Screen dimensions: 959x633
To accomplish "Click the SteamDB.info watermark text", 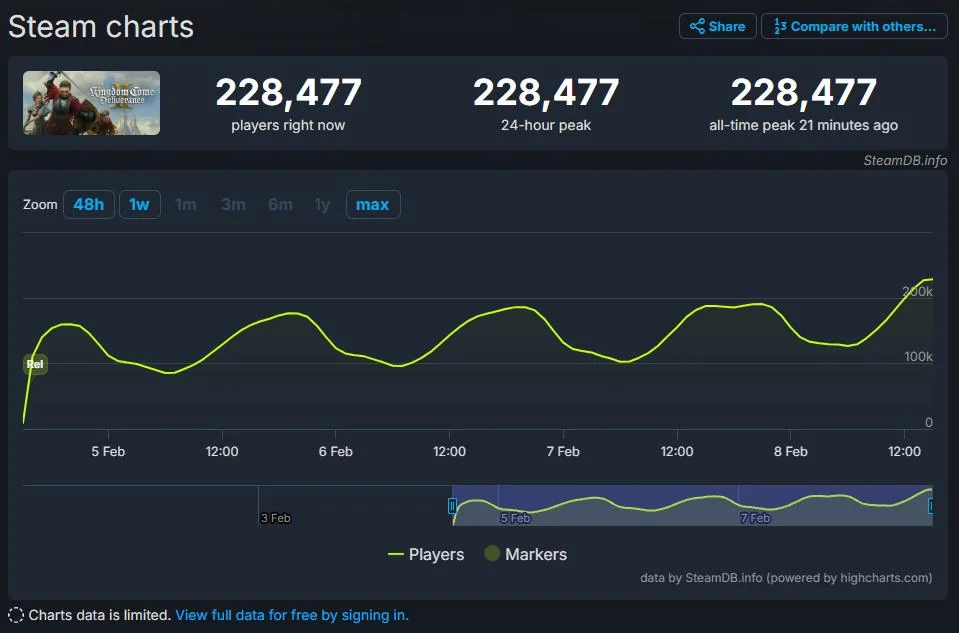I will click(905, 160).
